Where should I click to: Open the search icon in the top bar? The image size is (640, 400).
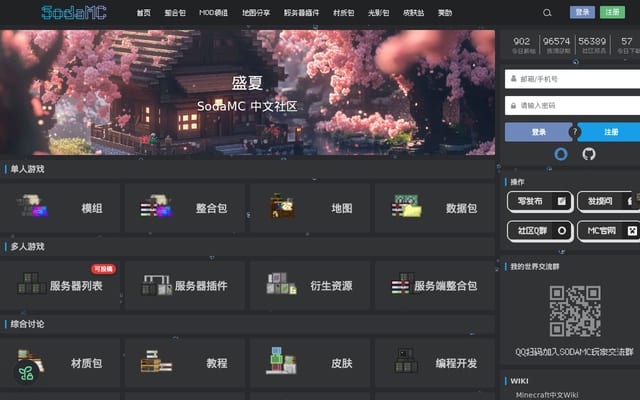(547, 13)
